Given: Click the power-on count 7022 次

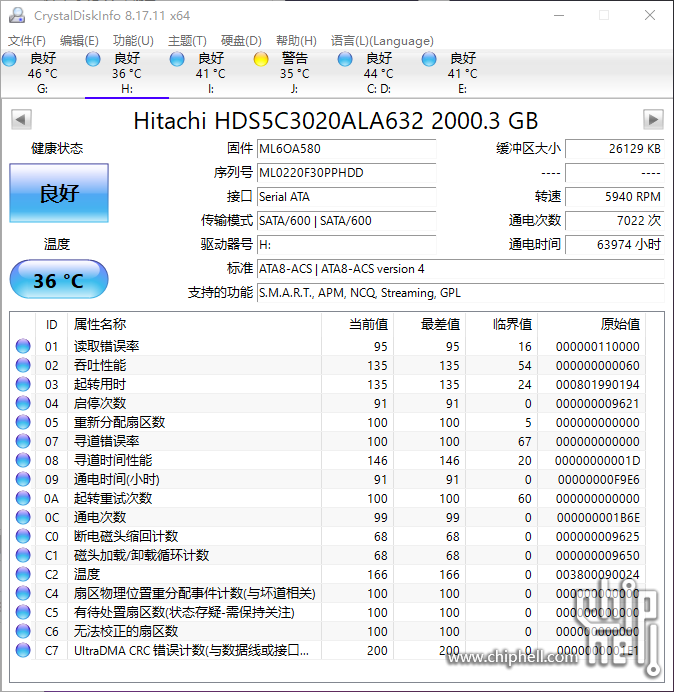Looking at the screenshot, I should (615, 220).
